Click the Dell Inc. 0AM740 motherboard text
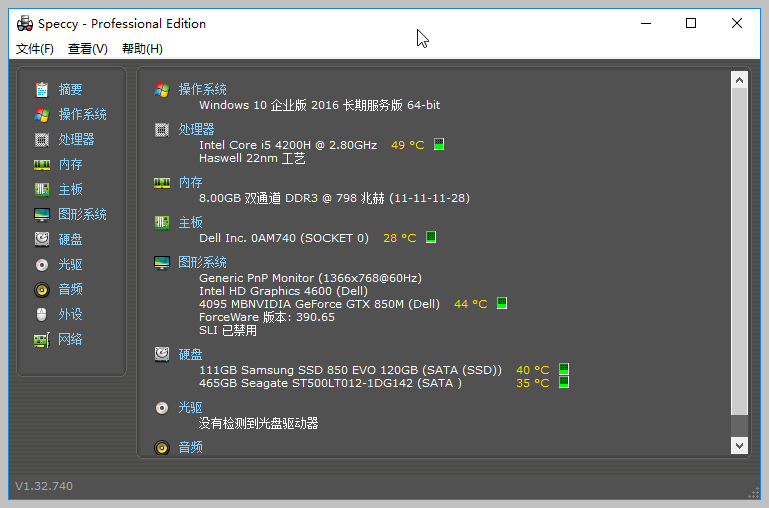Image resolution: width=769 pixels, height=508 pixels. 283,238
